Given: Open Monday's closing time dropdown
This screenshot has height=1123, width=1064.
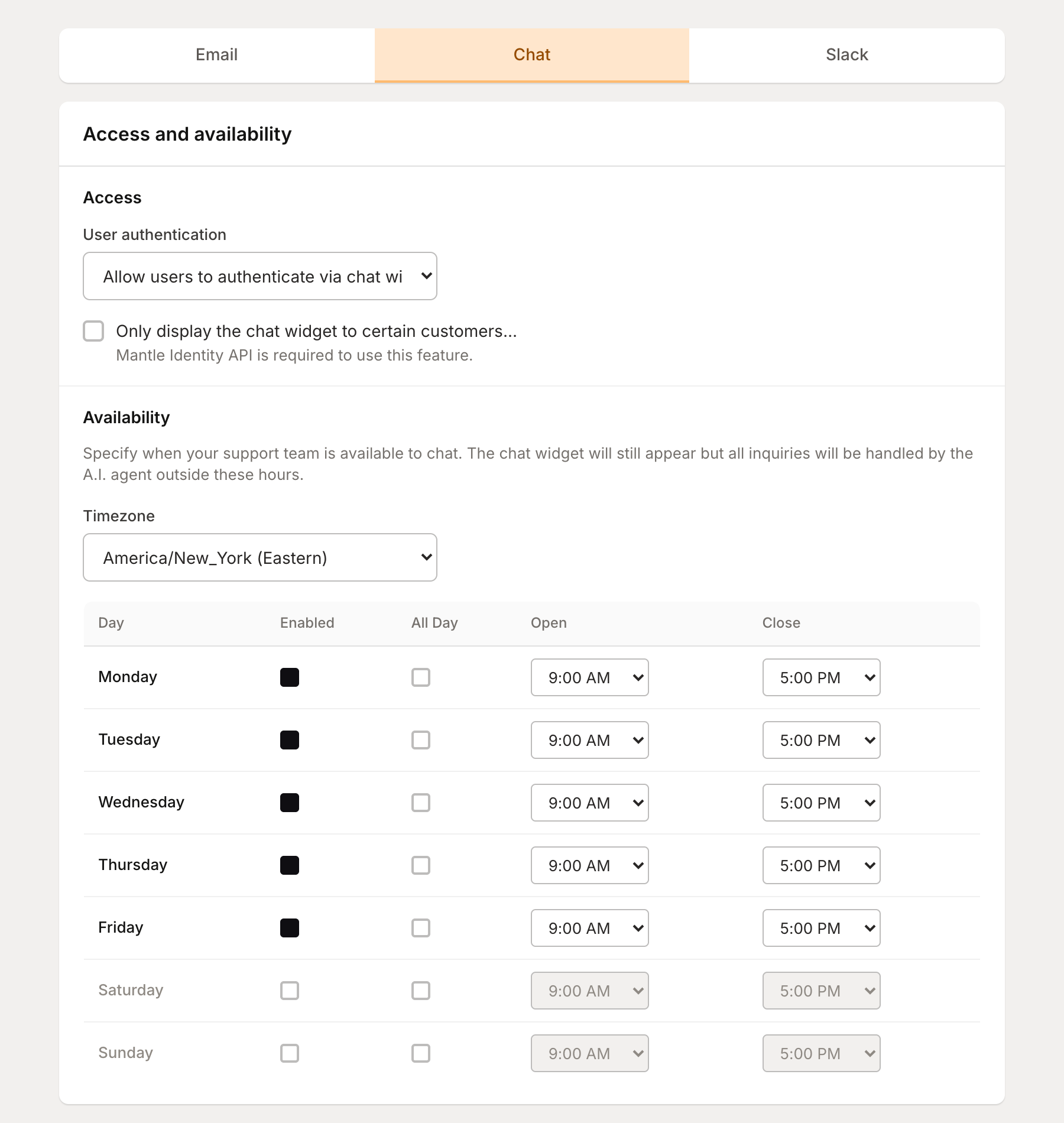Looking at the screenshot, I should pyautogui.click(x=821, y=677).
